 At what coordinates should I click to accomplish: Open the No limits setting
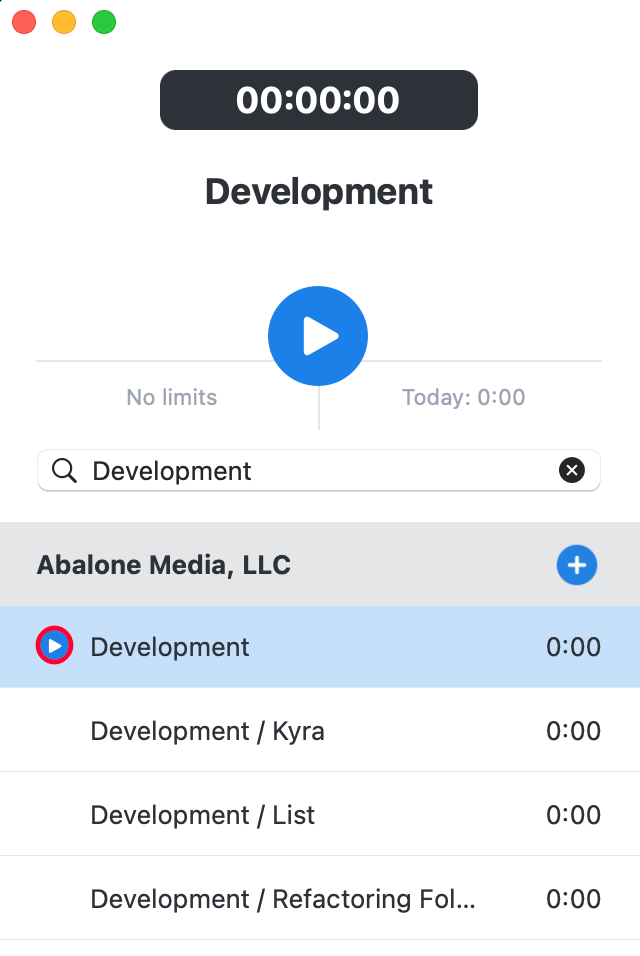click(172, 398)
